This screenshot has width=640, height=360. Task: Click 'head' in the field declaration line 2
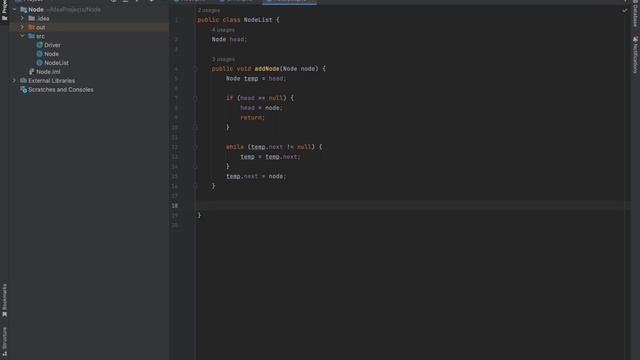tap(238, 39)
